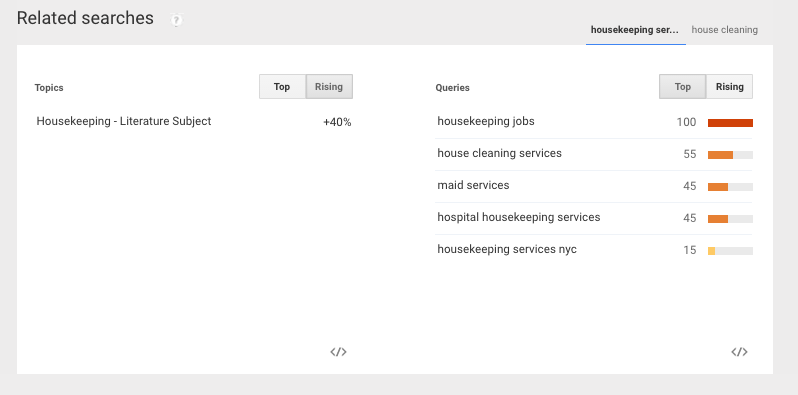Open Housekeeping - Literature Subject topic
The height and width of the screenshot is (395, 798).
pos(124,121)
